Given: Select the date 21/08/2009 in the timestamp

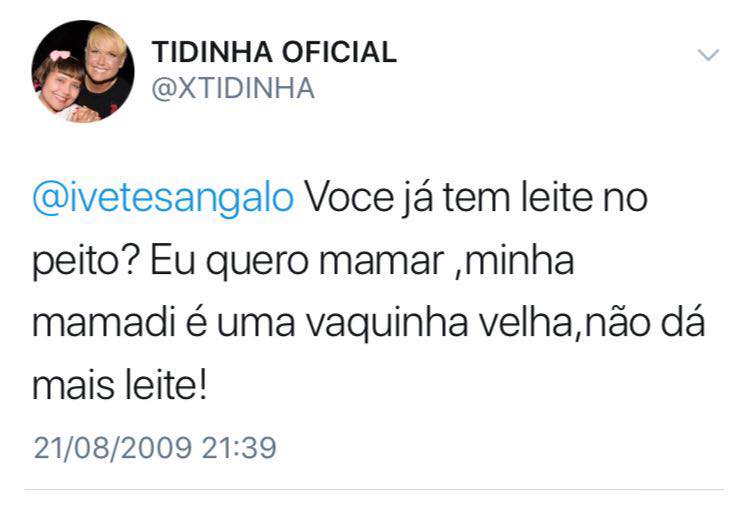Looking at the screenshot, I should point(112,446).
